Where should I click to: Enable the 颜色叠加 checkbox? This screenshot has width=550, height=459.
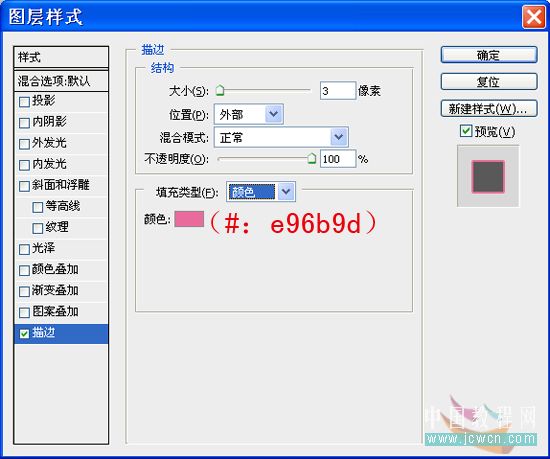click(24, 270)
